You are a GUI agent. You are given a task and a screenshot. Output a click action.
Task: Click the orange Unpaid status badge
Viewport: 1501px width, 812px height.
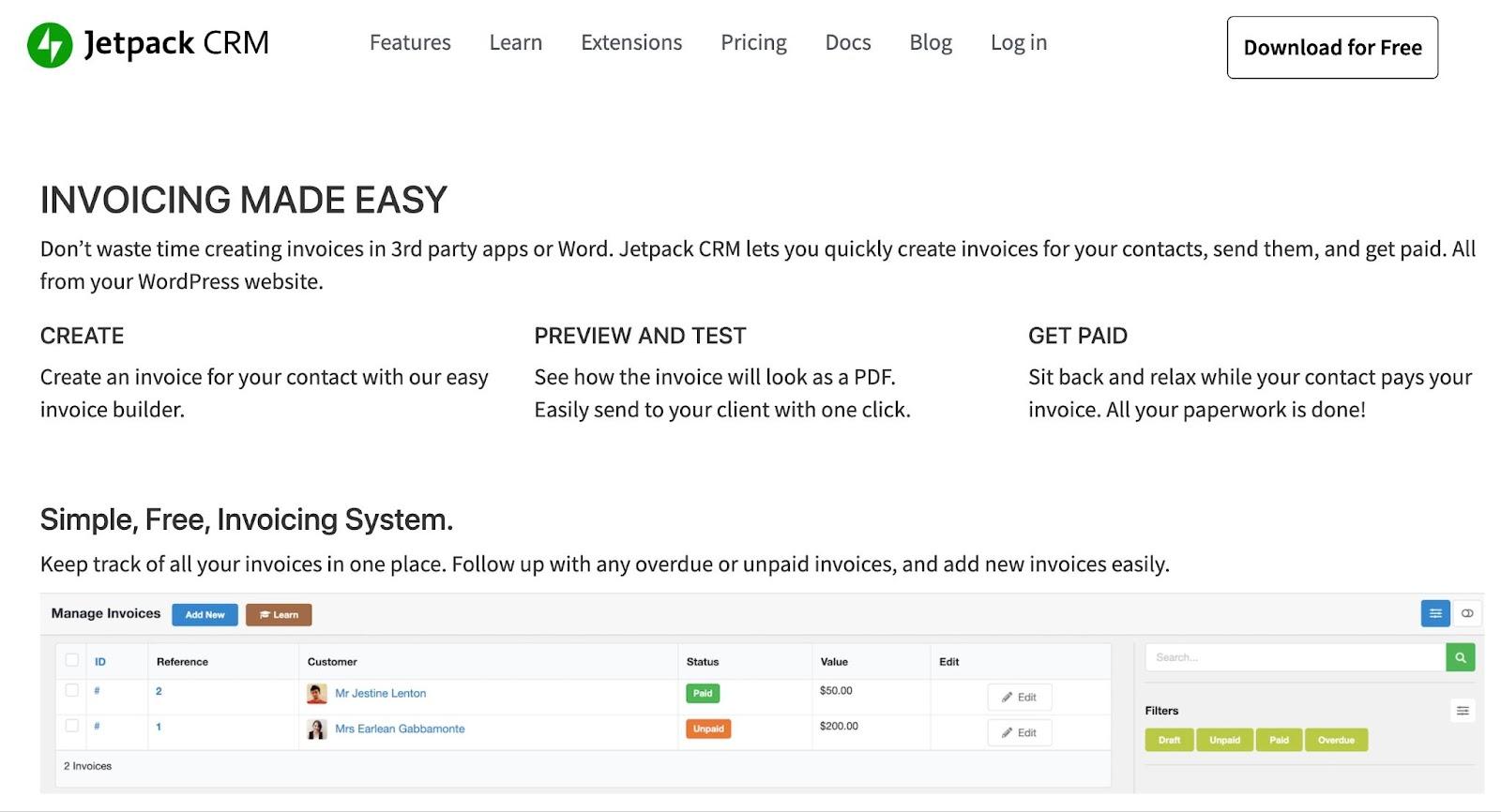(708, 729)
